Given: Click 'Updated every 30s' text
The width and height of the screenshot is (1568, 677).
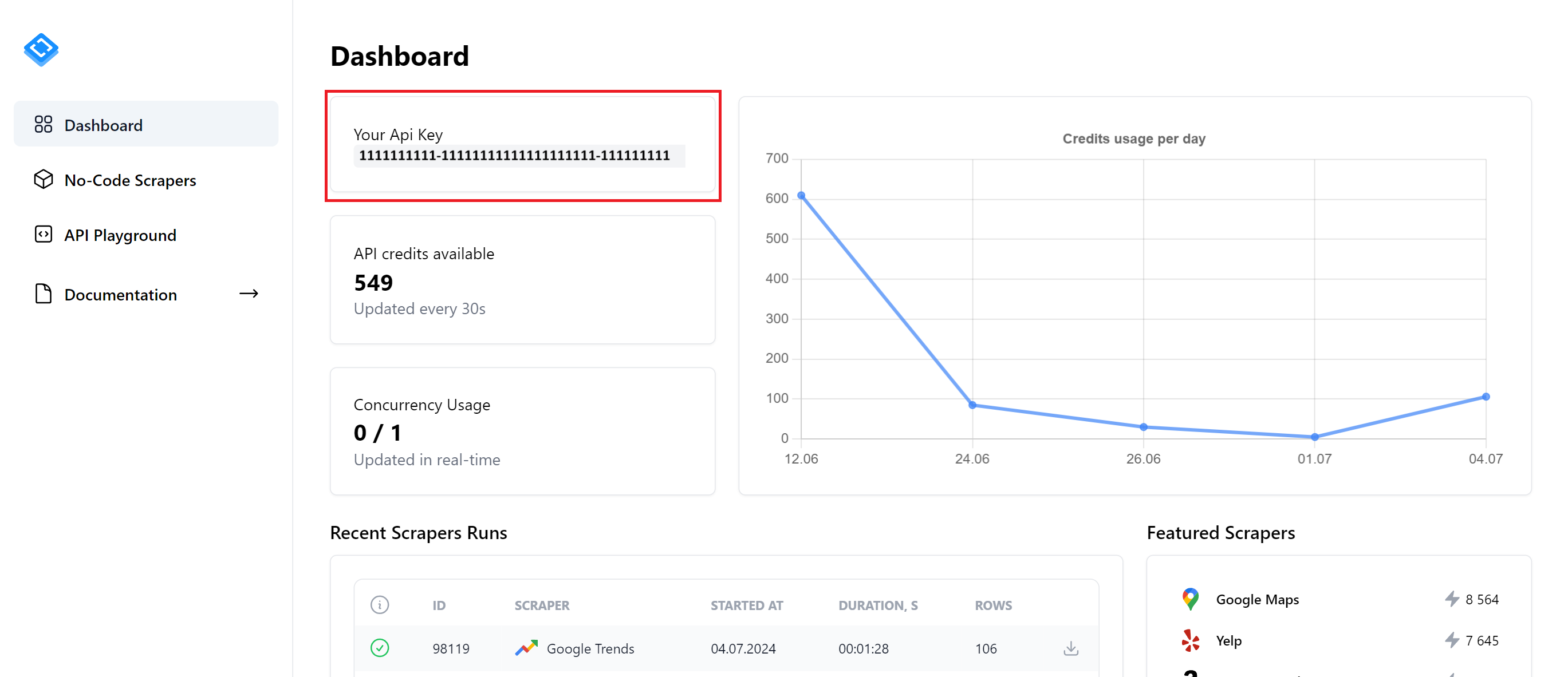Looking at the screenshot, I should click(419, 309).
